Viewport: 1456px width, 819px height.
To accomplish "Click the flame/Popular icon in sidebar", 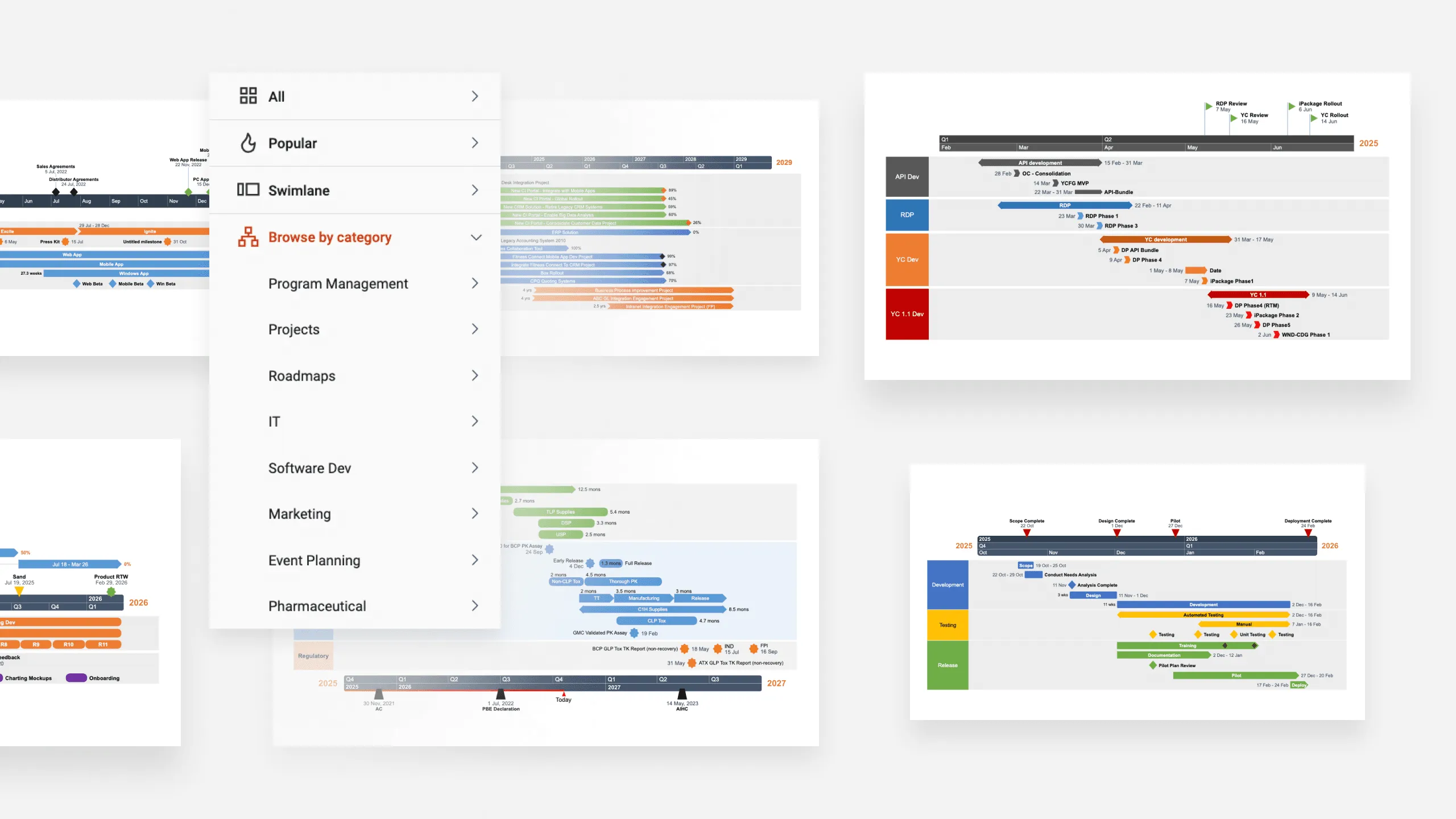I will tap(248, 143).
